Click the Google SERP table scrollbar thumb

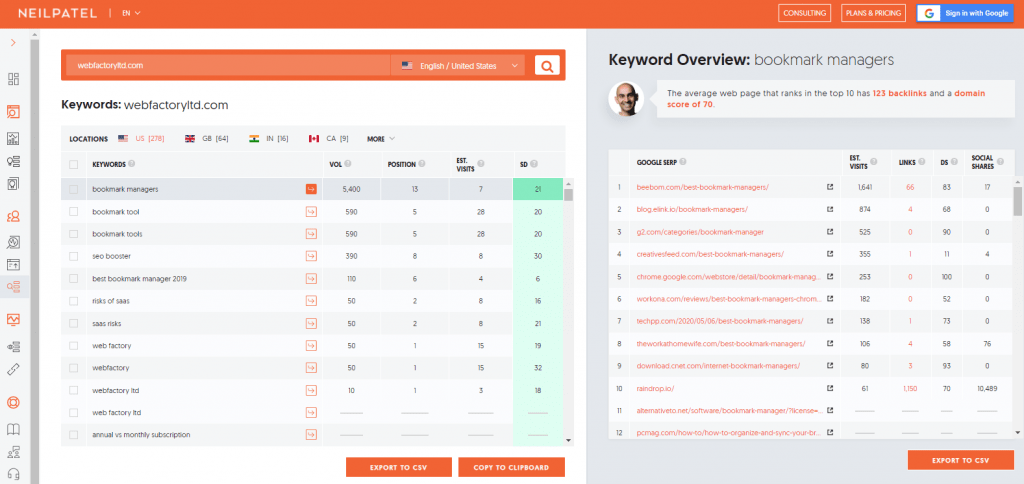[1017, 201]
